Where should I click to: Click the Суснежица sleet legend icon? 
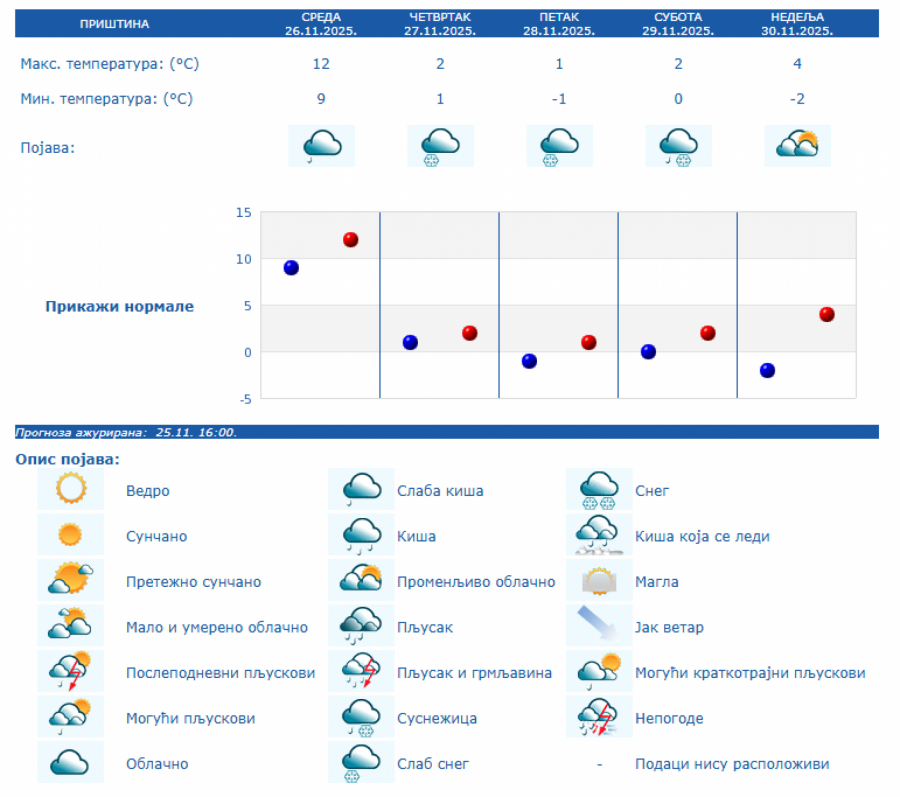[x=361, y=717]
